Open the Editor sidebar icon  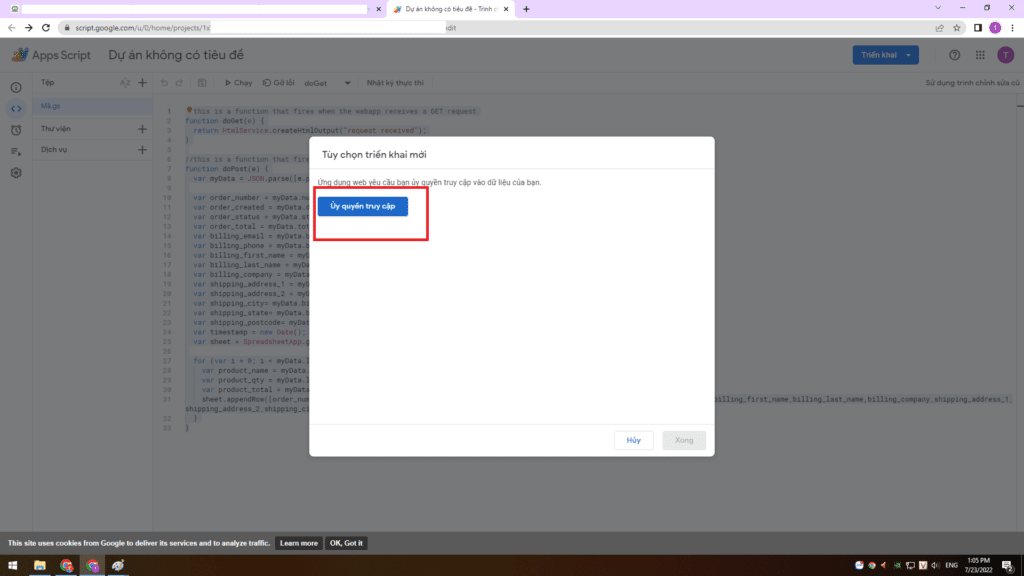(x=16, y=109)
